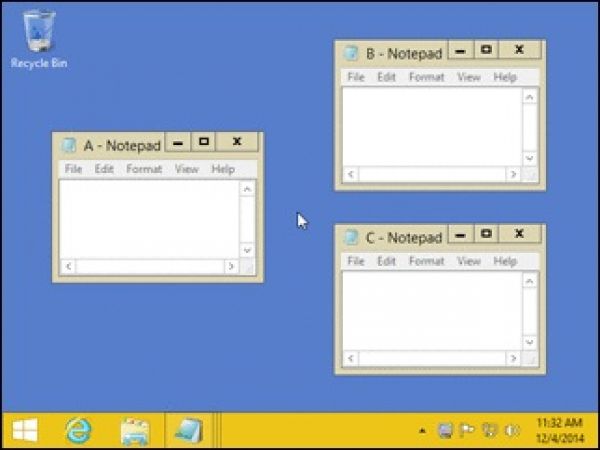
Task: Click the Notepad taskbar icon
Action: tap(187, 430)
